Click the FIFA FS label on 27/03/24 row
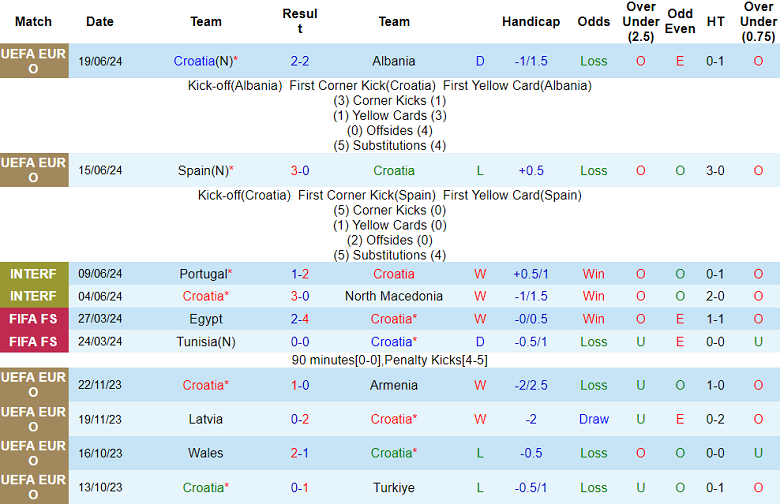Screen dimensions: 780x504 (x=34, y=319)
